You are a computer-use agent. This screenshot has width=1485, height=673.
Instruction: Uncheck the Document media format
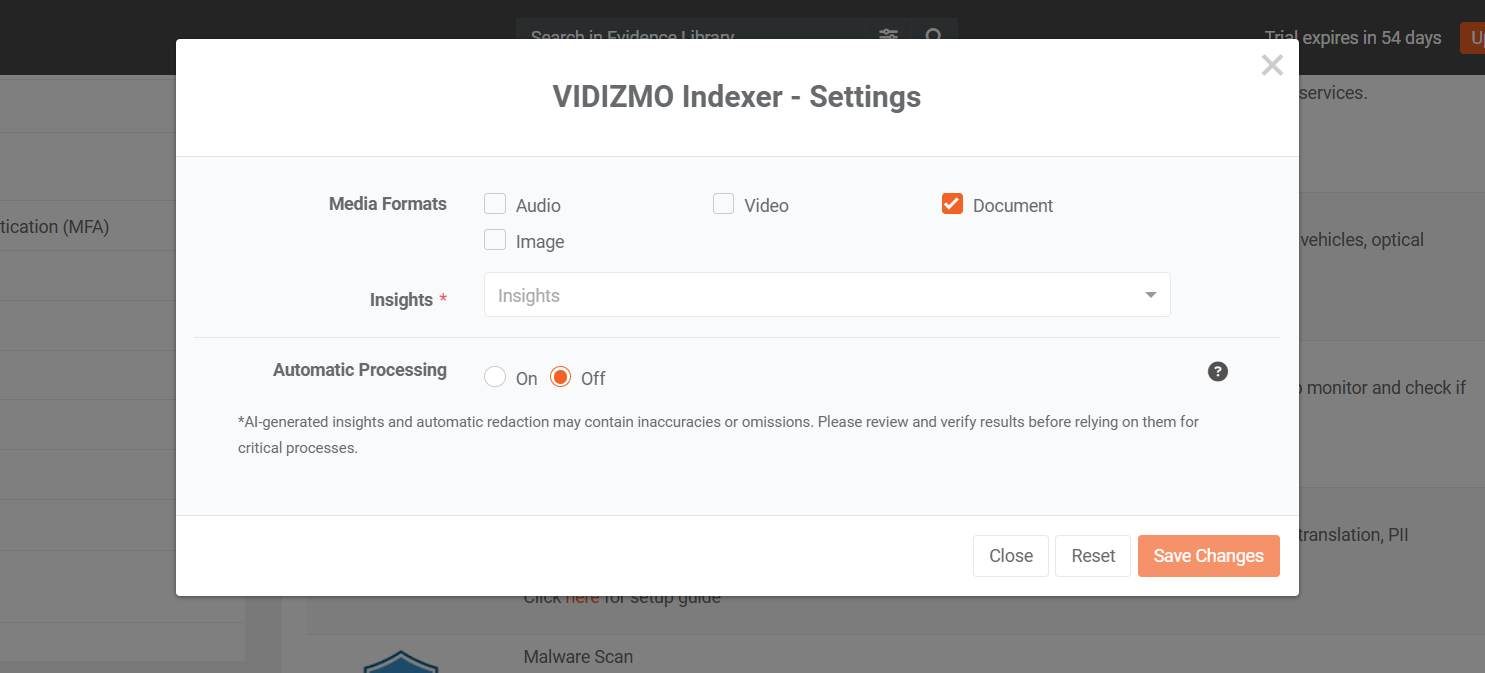952,204
